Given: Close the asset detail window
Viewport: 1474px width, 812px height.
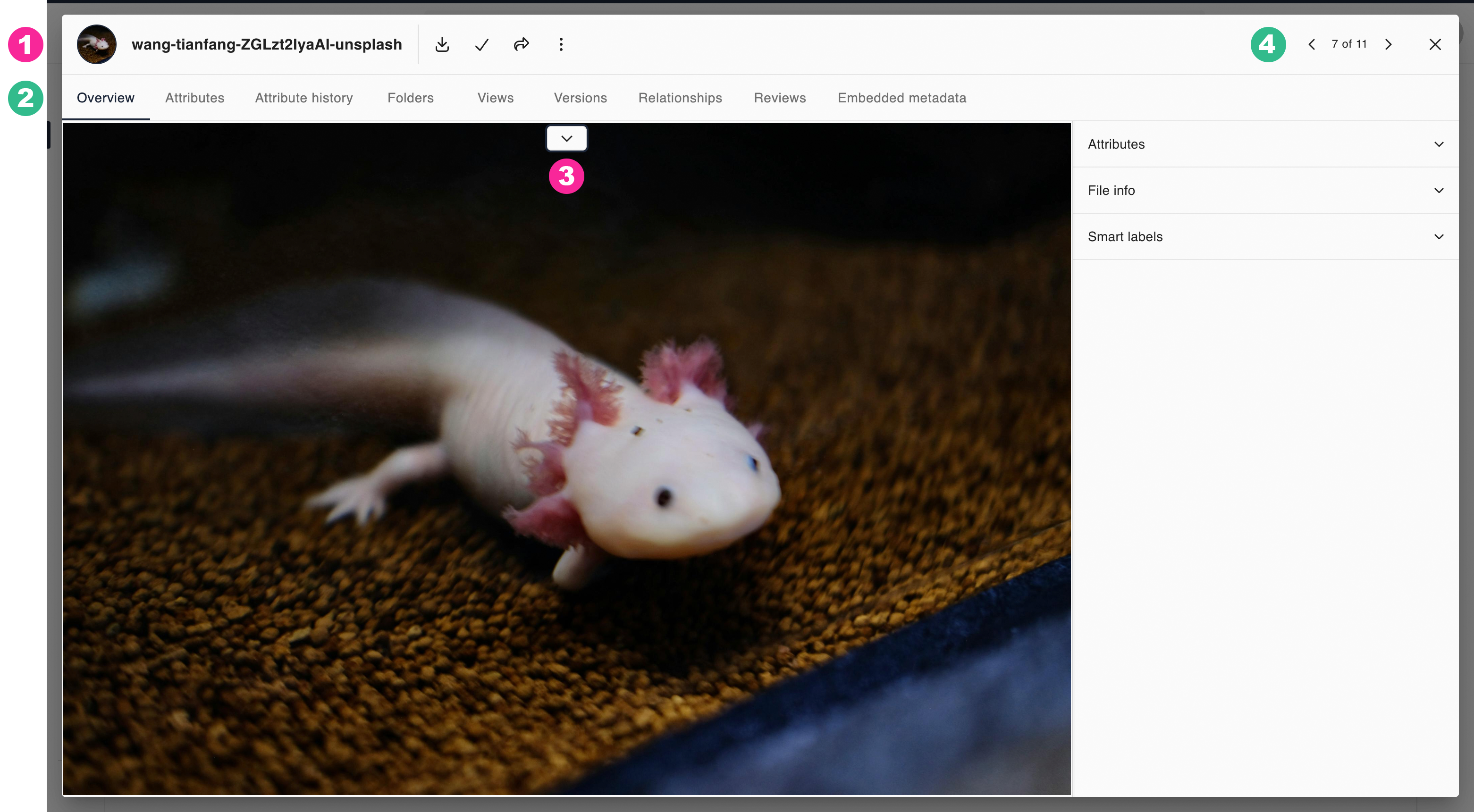Looking at the screenshot, I should 1435,45.
